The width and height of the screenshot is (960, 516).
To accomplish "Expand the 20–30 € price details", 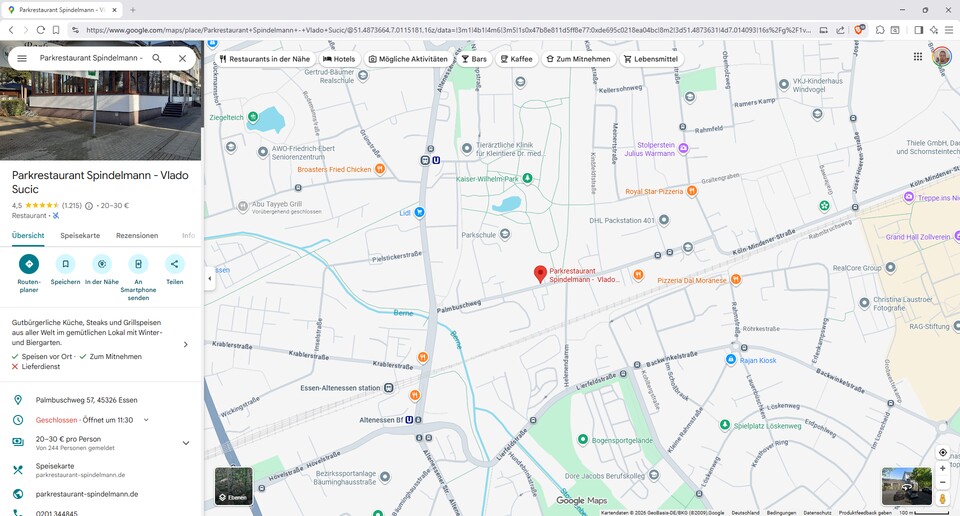I will pyautogui.click(x=186, y=443).
